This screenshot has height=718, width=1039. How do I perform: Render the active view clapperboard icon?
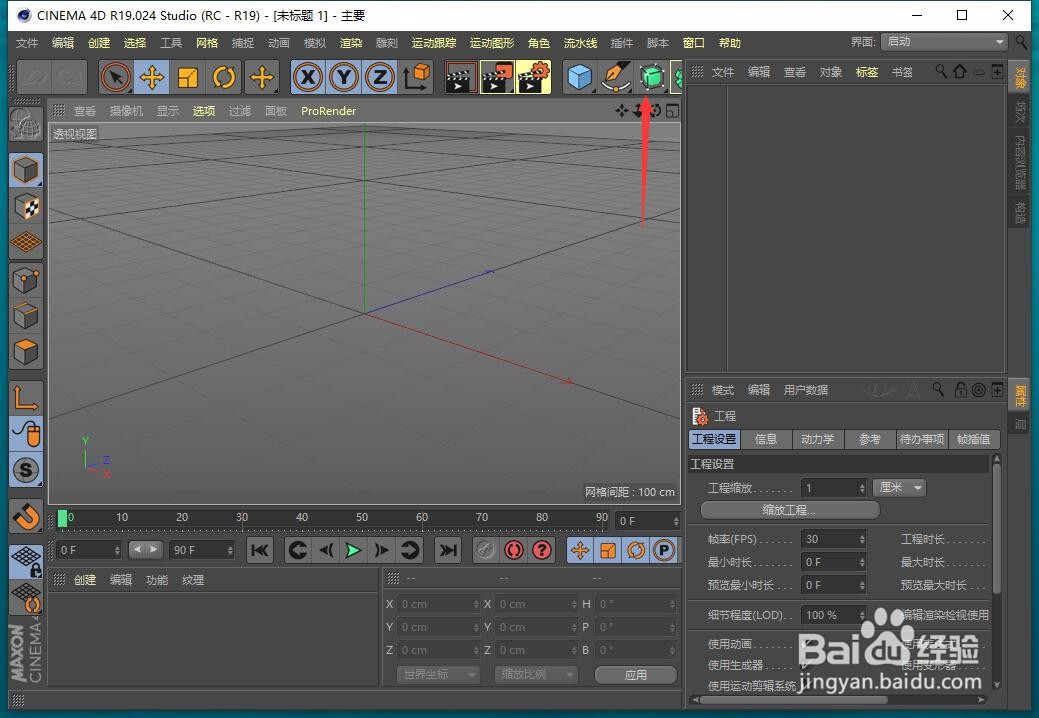coord(461,77)
